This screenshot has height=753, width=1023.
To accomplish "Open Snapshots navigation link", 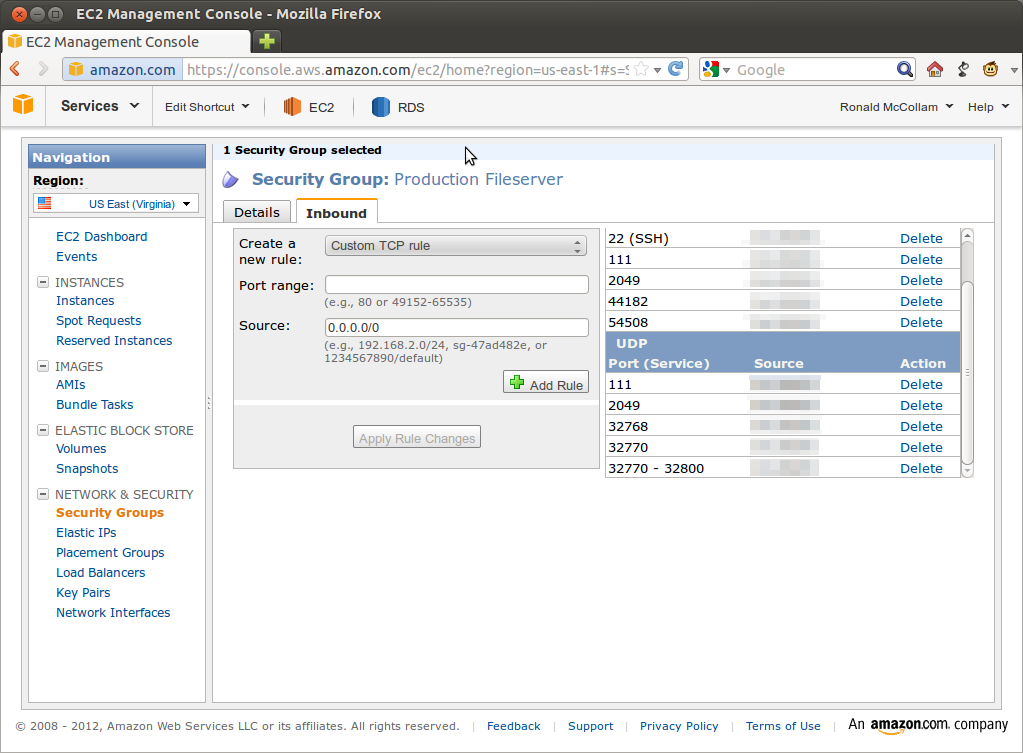I will click(x=87, y=469).
